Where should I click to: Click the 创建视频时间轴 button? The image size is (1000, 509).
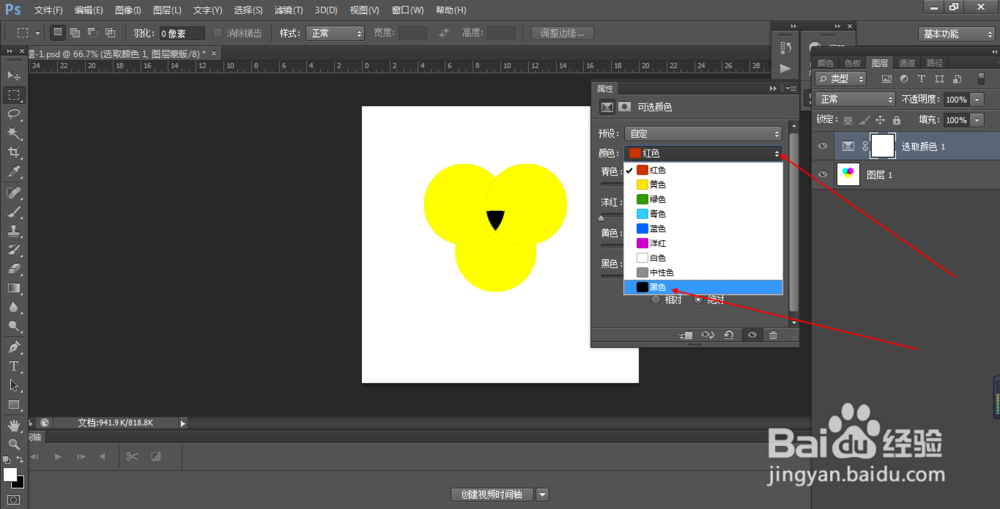pyautogui.click(x=492, y=494)
